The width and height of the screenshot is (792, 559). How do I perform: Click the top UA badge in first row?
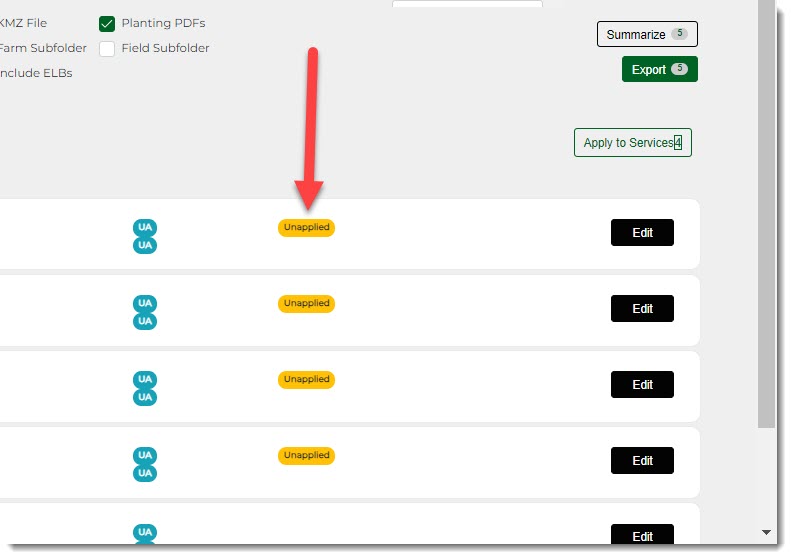coord(145,227)
